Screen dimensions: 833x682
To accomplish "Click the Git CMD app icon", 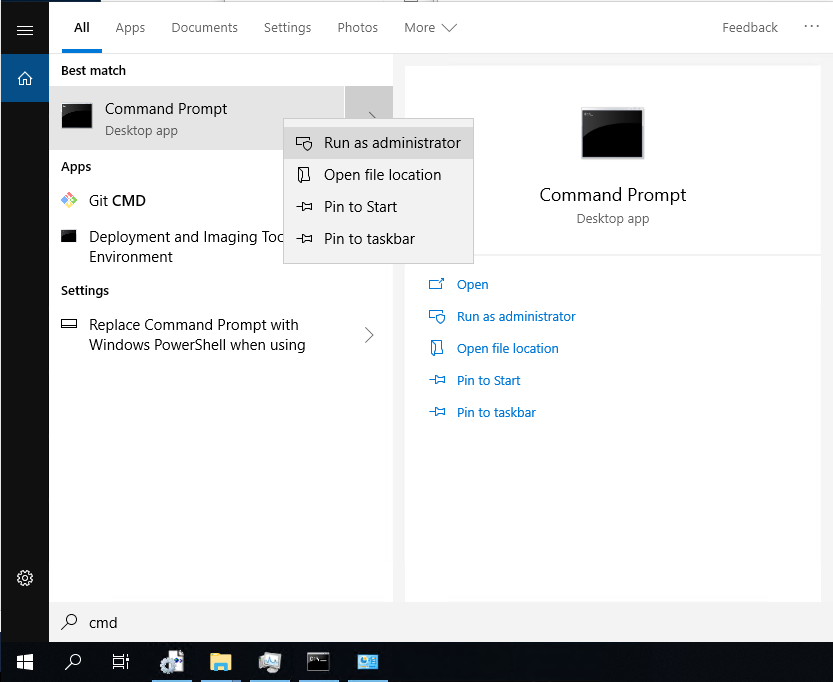I will coord(69,200).
